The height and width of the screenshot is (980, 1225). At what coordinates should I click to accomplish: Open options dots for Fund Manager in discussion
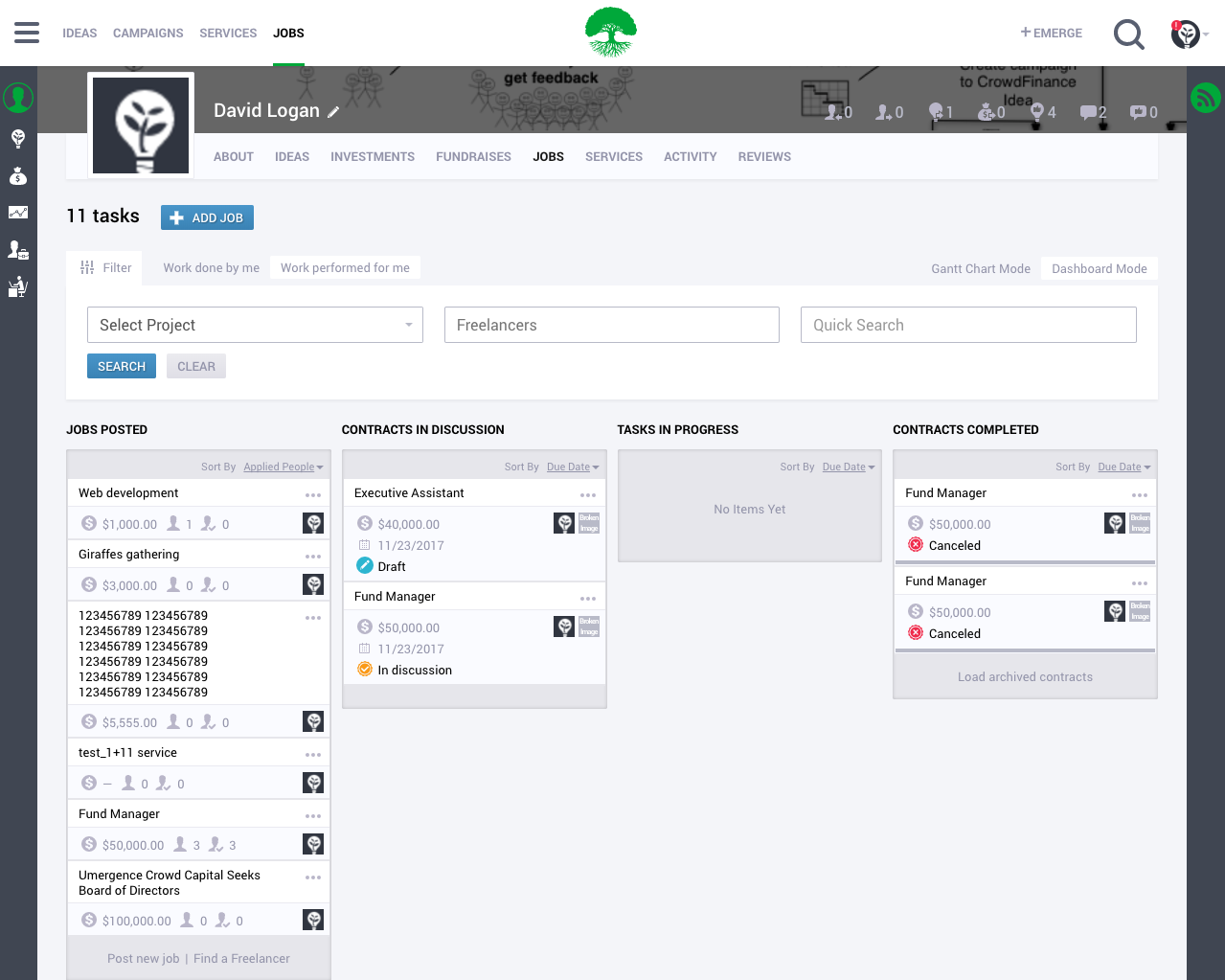coord(588,599)
